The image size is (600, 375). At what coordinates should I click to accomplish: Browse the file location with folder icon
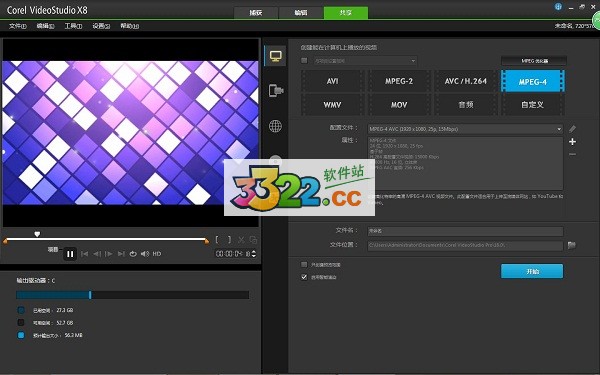pos(572,245)
